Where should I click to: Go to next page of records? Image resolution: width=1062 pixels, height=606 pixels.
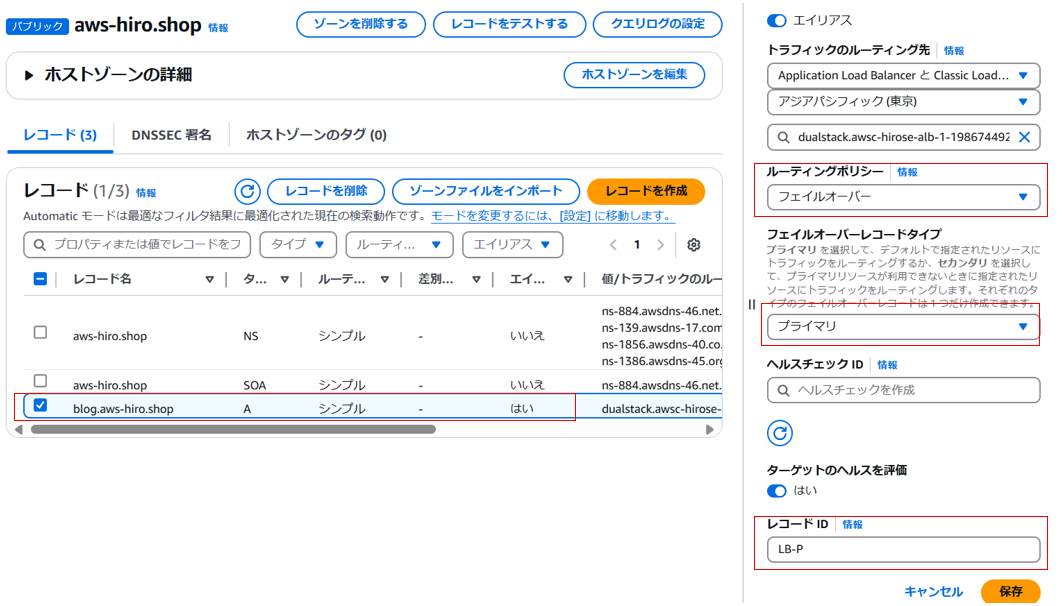click(x=660, y=245)
